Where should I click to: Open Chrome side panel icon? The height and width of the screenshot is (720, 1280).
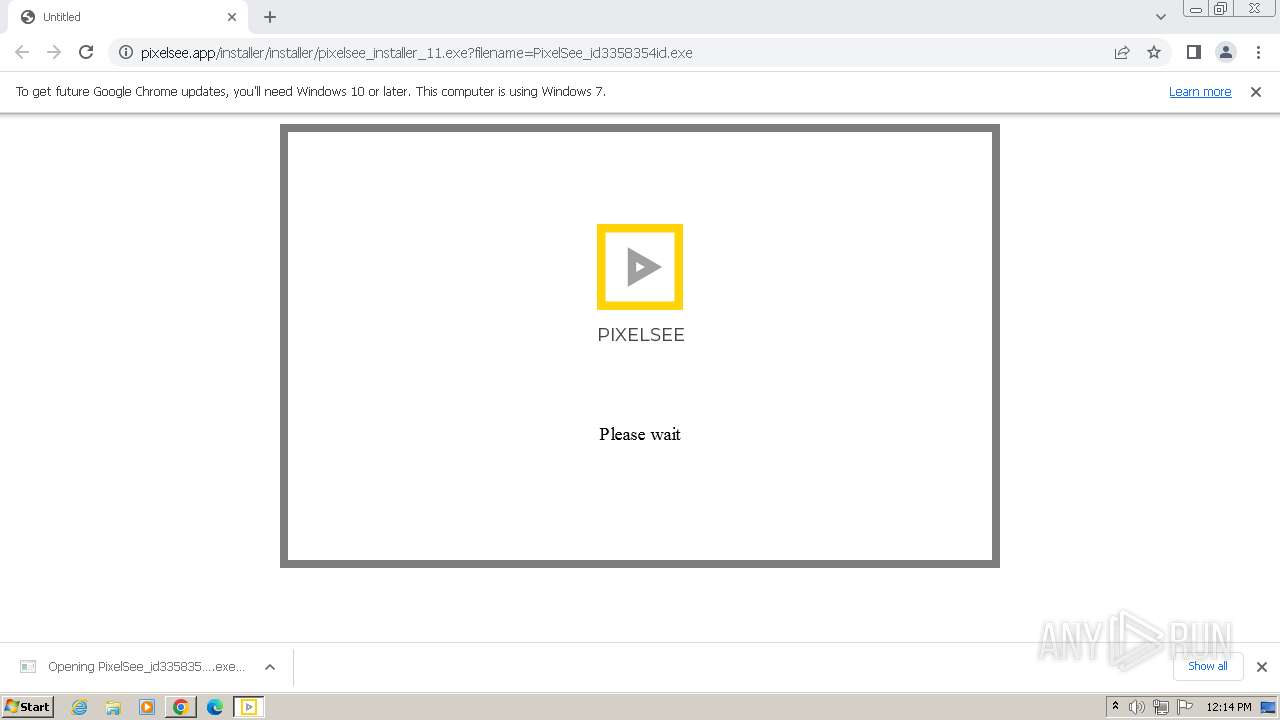click(1193, 52)
